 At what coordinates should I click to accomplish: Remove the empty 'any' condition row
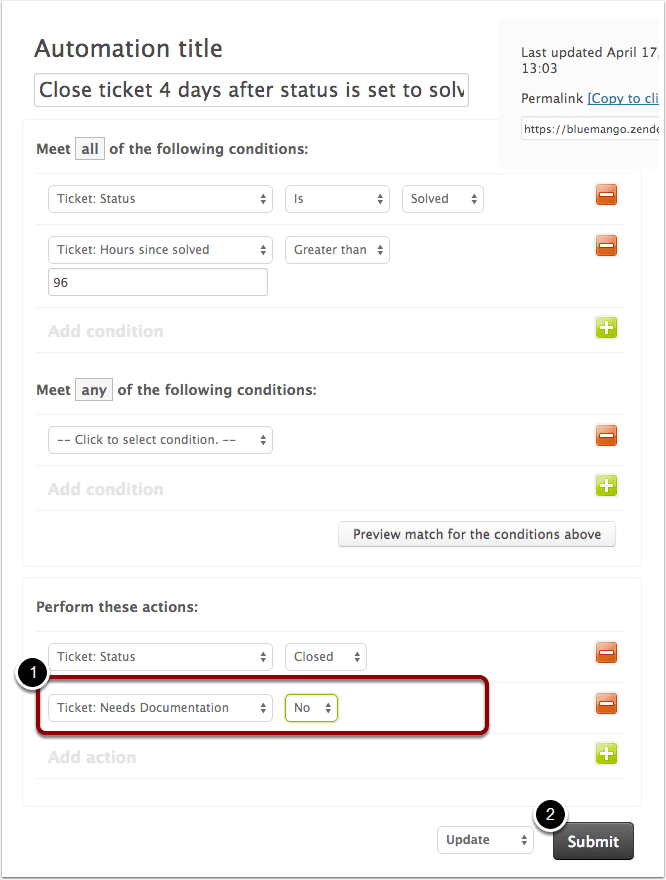(606, 436)
